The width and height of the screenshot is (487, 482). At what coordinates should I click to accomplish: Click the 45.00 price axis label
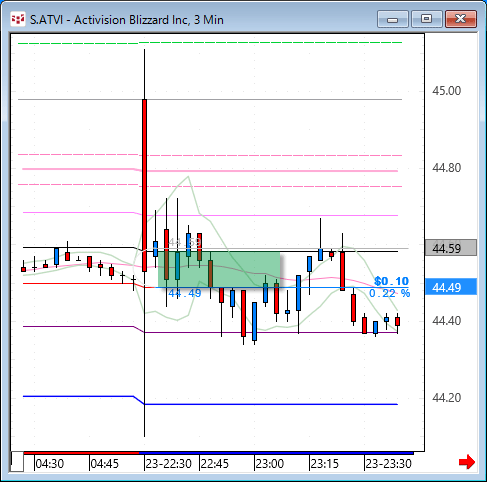447,91
